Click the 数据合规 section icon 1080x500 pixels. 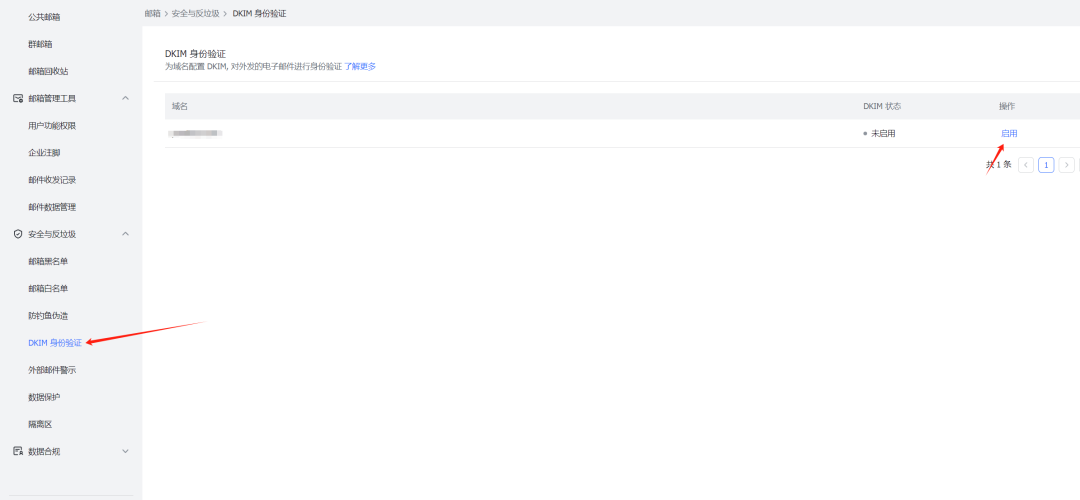[x=18, y=451]
